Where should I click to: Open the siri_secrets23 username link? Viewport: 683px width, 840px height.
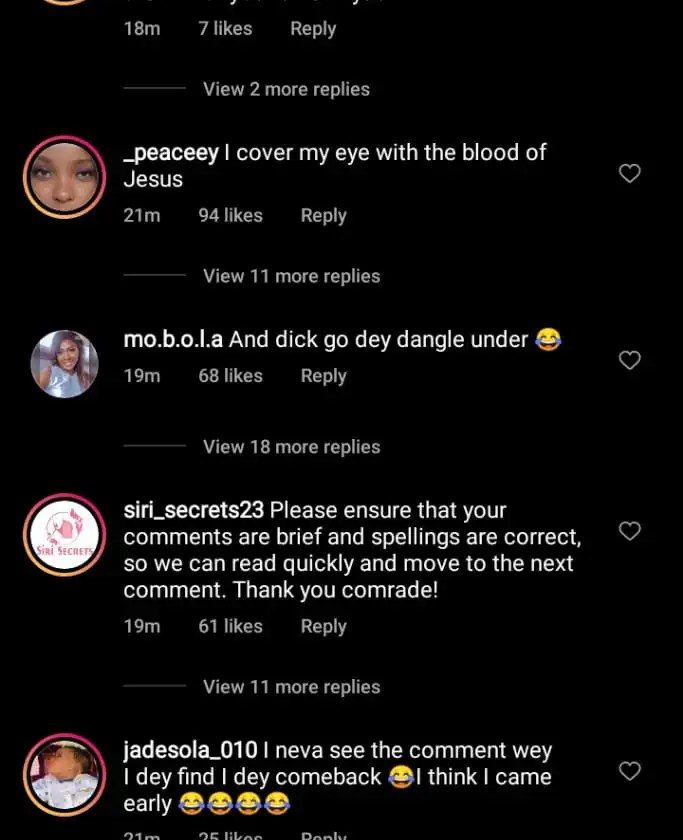[194, 510]
